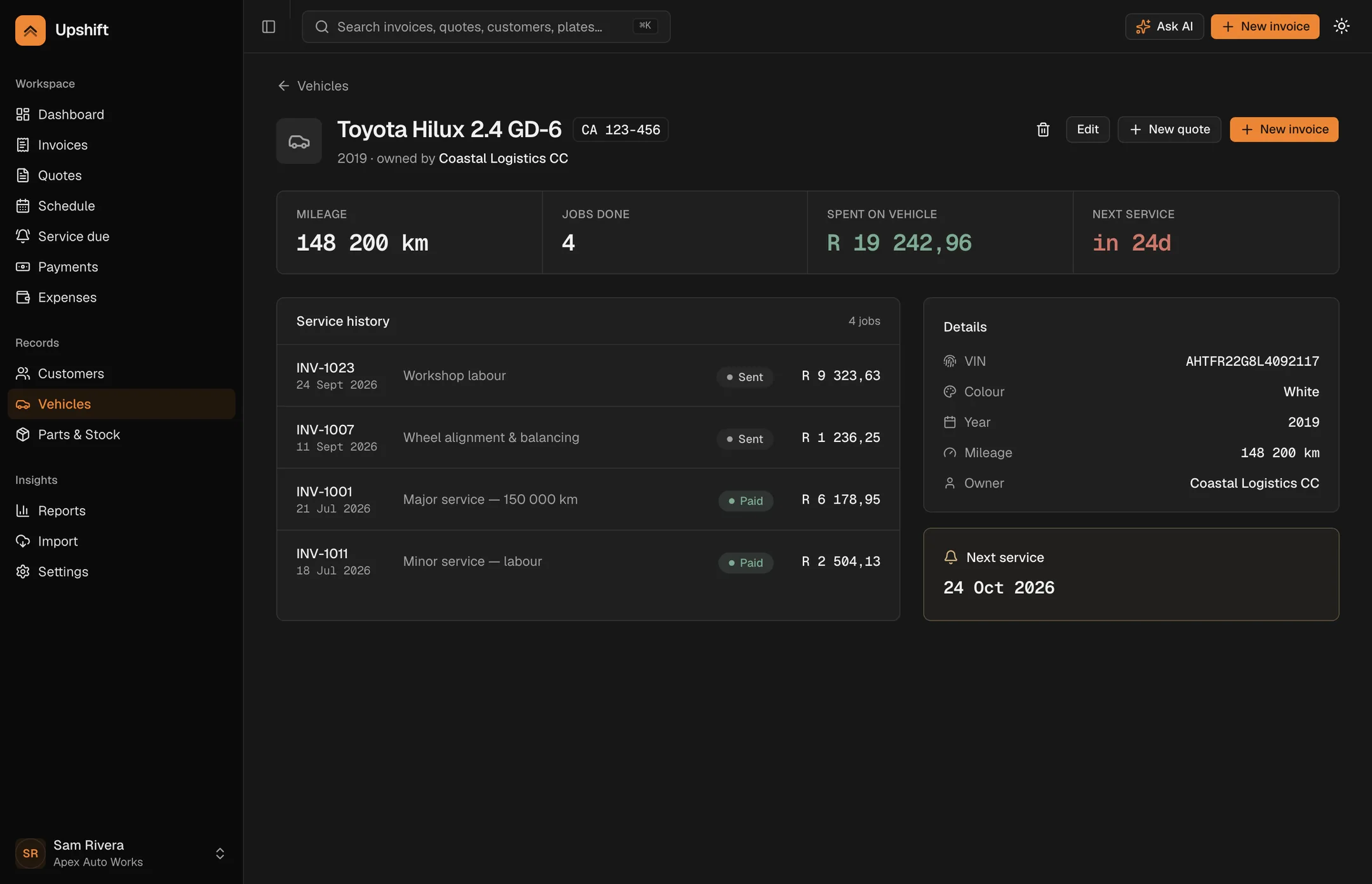Open Quotes in the sidebar
The image size is (1372, 884).
click(121, 175)
